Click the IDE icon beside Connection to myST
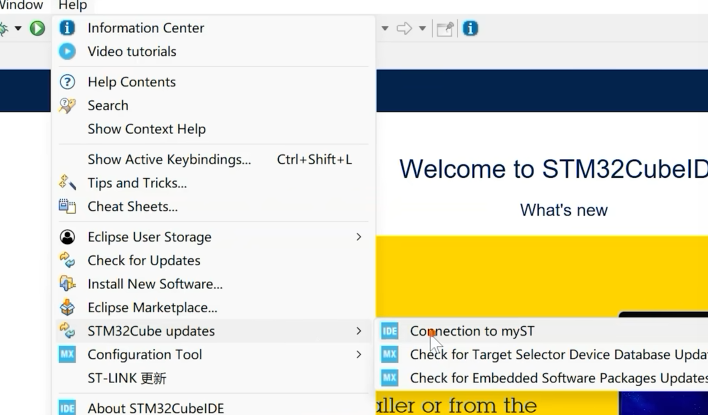 point(389,331)
